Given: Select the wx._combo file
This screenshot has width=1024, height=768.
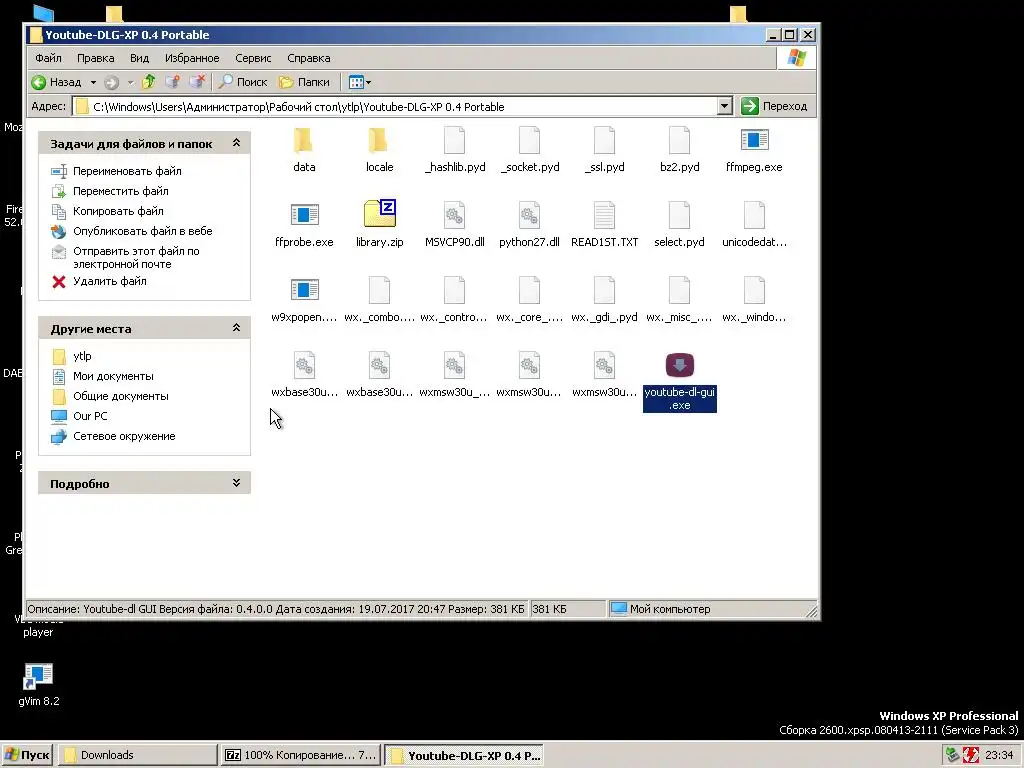Looking at the screenshot, I should pos(379,300).
